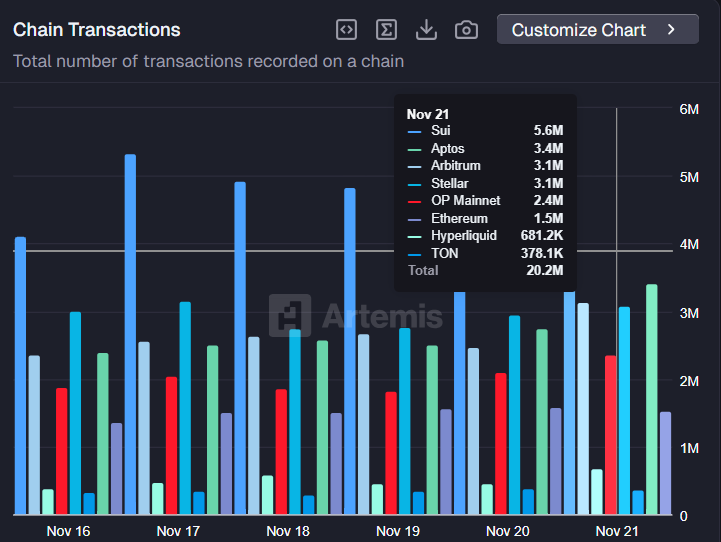Screen dimensions: 721x542
Task: Click the sigma cumulative sum icon
Action: coord(386,30)
